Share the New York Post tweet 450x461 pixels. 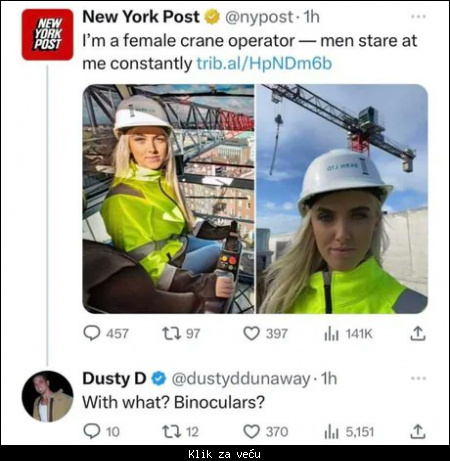[418, 333]
